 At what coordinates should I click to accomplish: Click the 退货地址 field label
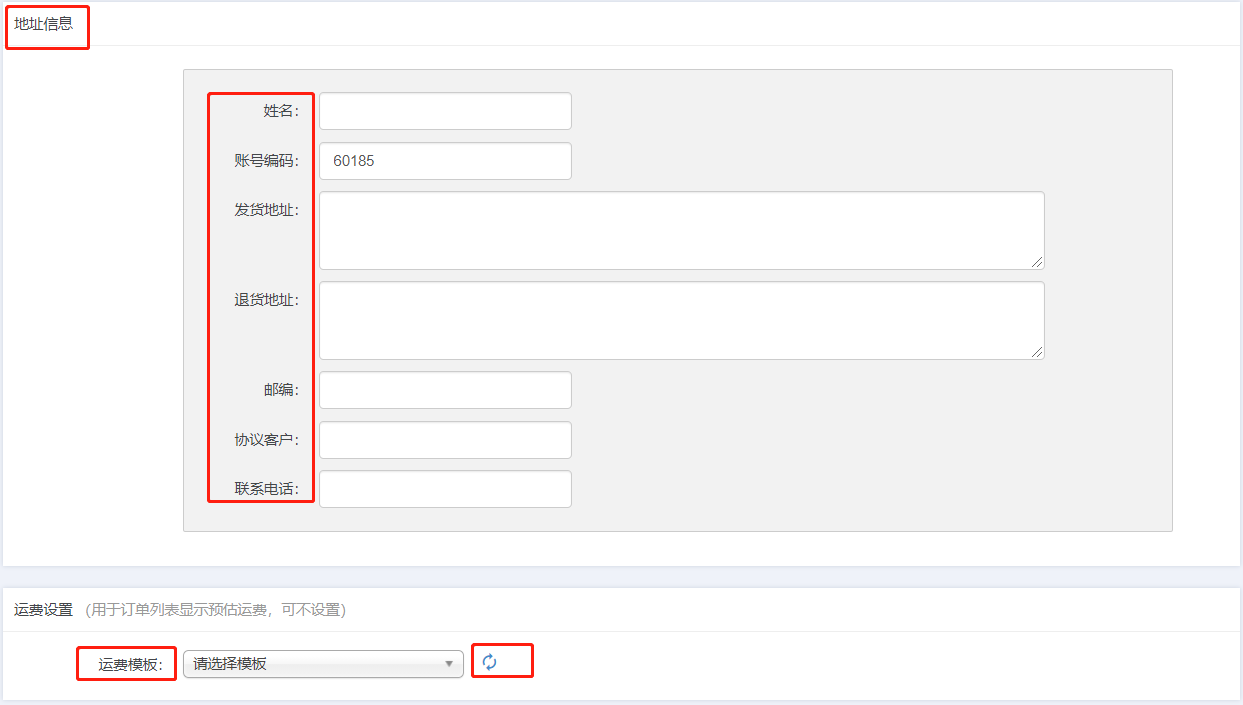(x=267, y=299)
